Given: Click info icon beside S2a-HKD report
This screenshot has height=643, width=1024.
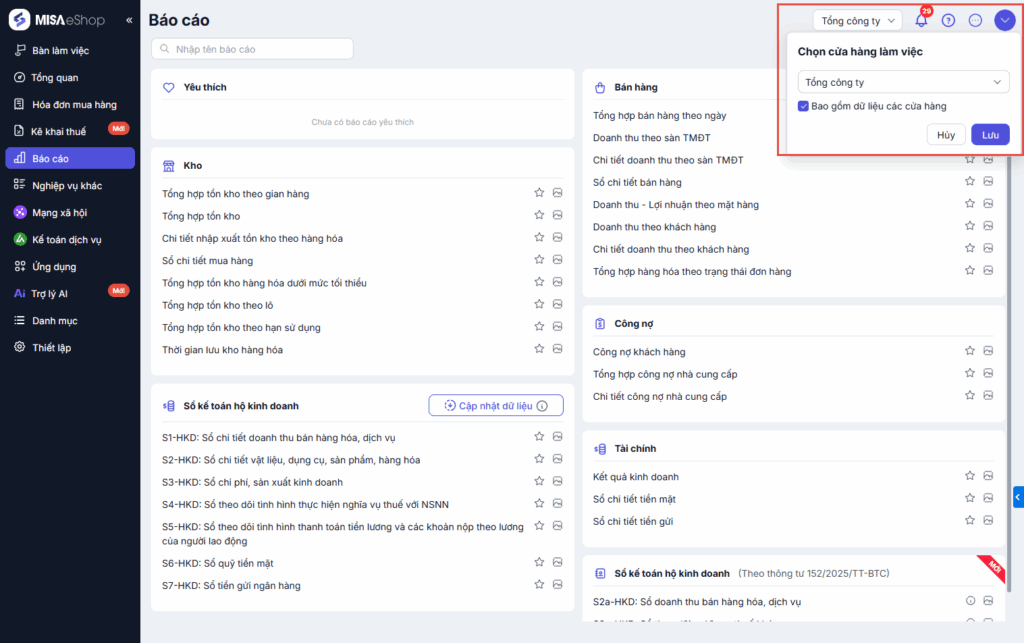Looking at the screenshot, I should click(969, 601).
